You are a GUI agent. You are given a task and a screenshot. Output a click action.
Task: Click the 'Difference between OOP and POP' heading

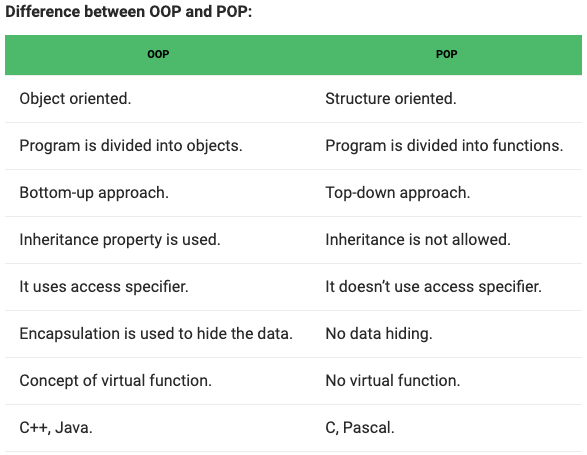coord(128,12)
